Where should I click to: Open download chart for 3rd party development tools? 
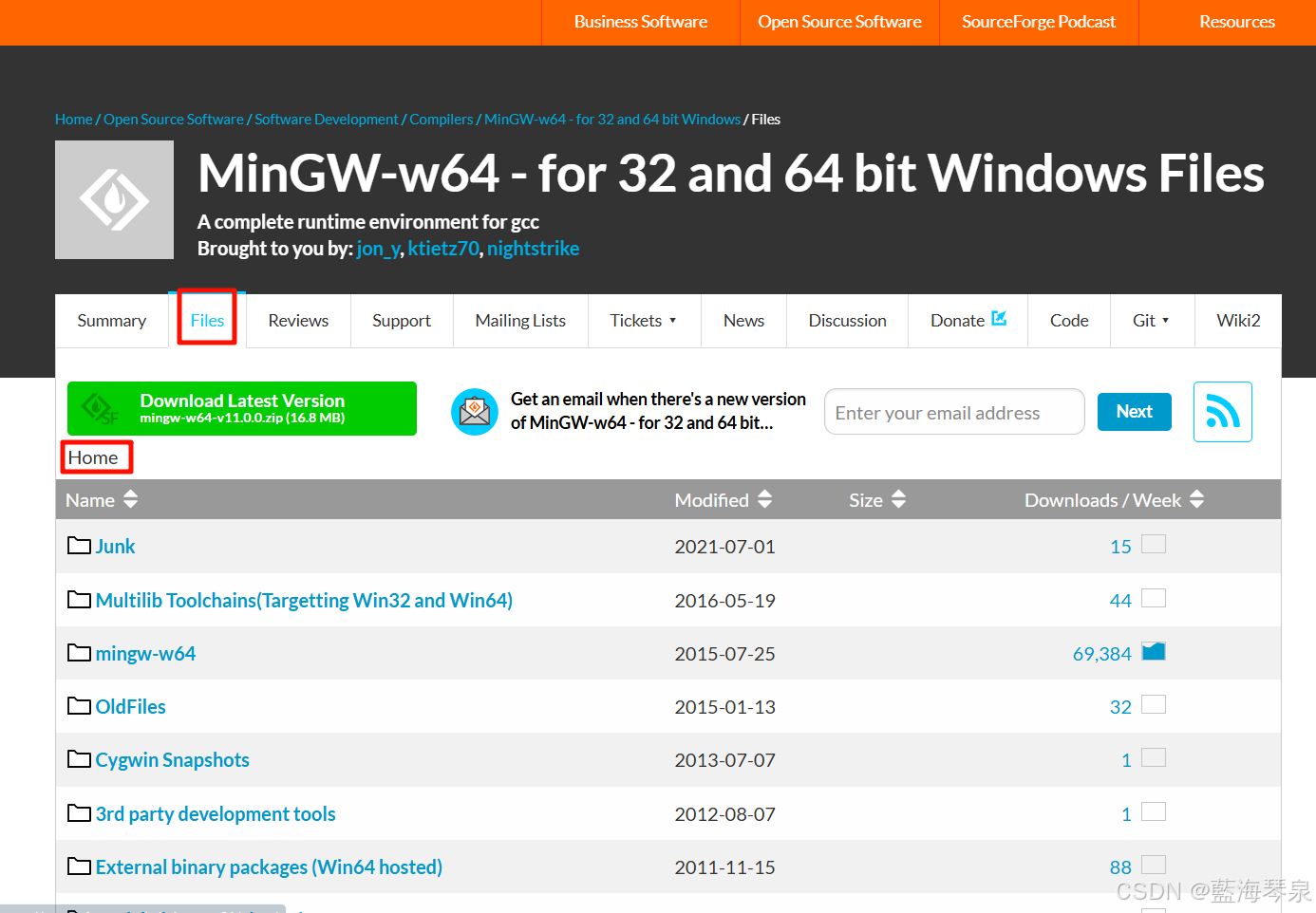1154,812
